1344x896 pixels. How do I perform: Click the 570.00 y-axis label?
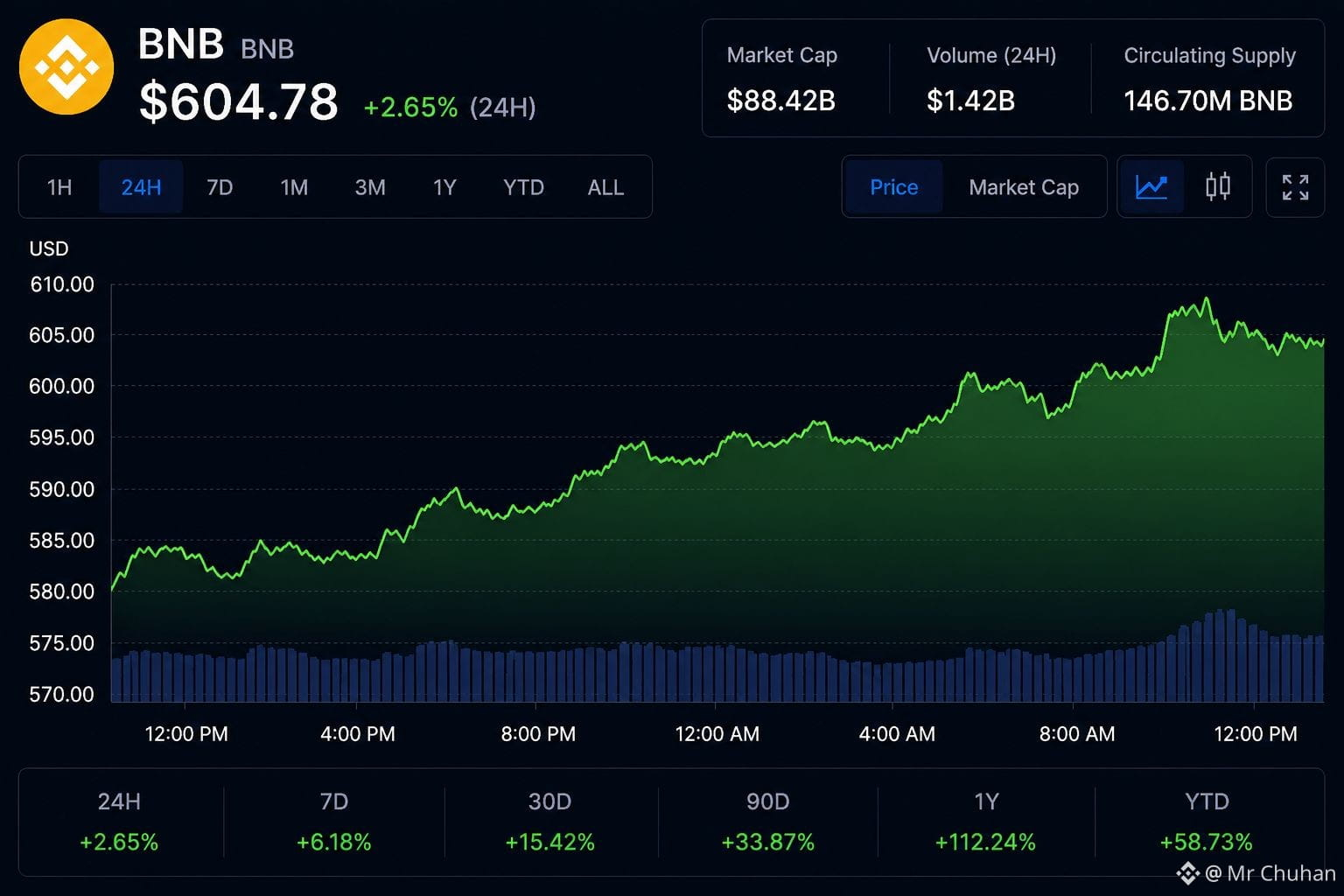pyautogui.click(x=61, y=695)
